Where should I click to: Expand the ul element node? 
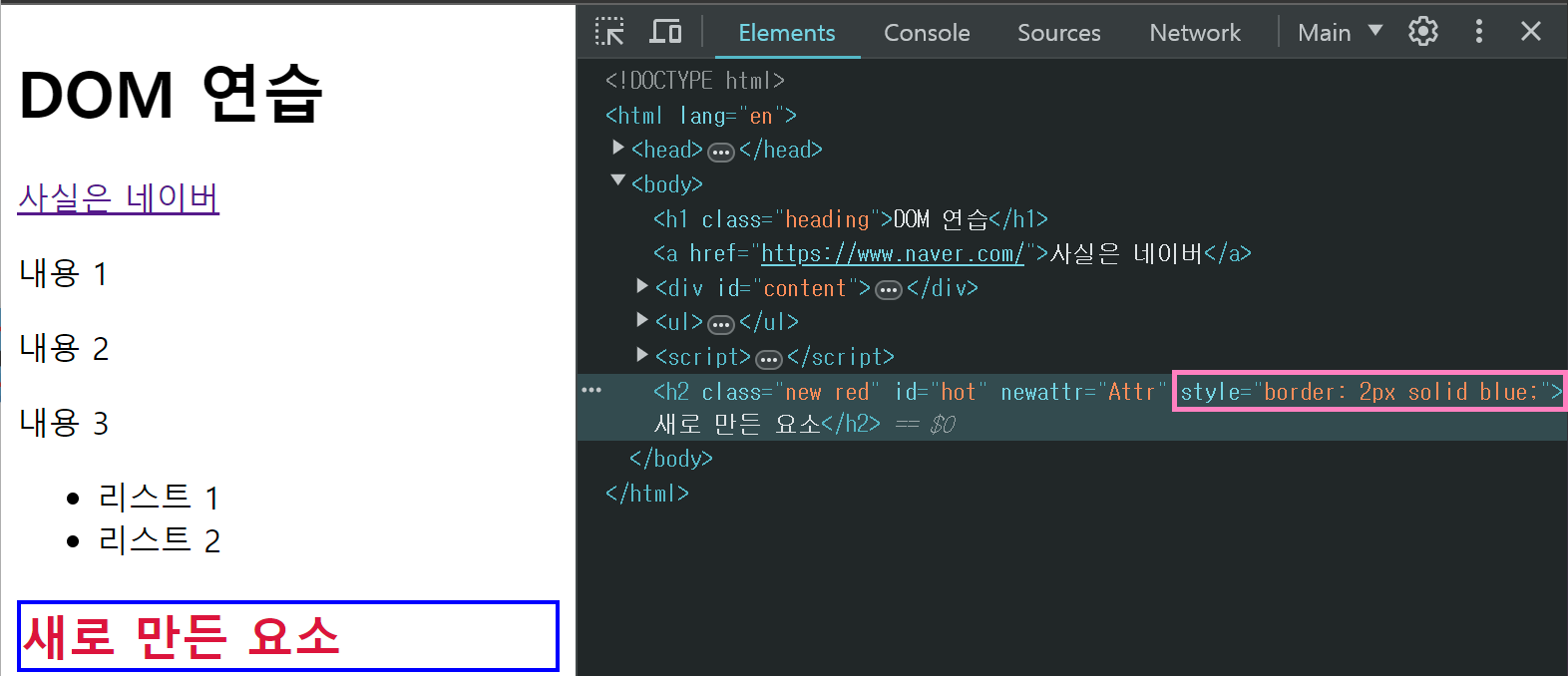pyautogui.click(x=642, y=320)
